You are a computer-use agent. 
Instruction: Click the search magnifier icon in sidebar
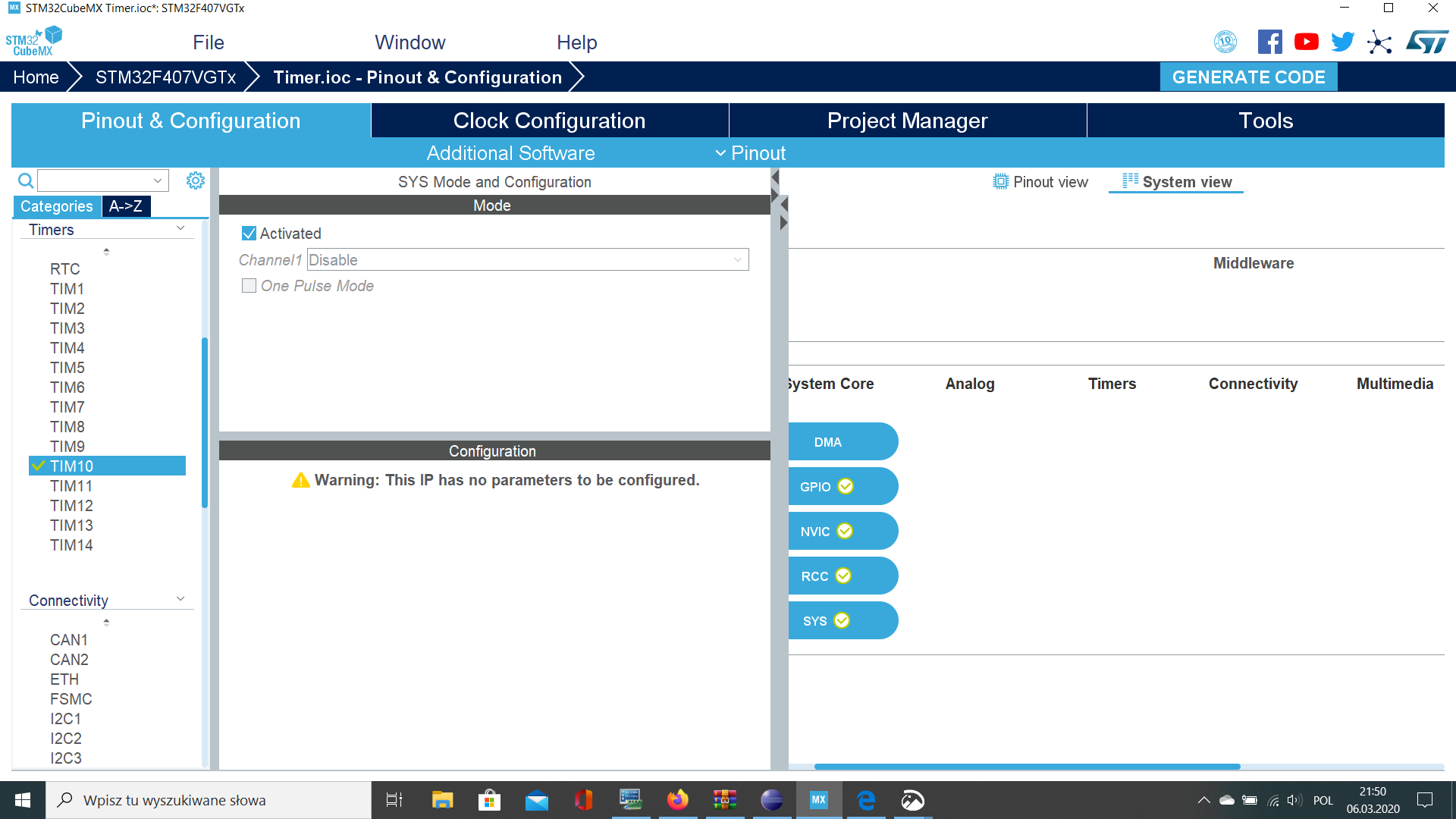coord(25,180)
